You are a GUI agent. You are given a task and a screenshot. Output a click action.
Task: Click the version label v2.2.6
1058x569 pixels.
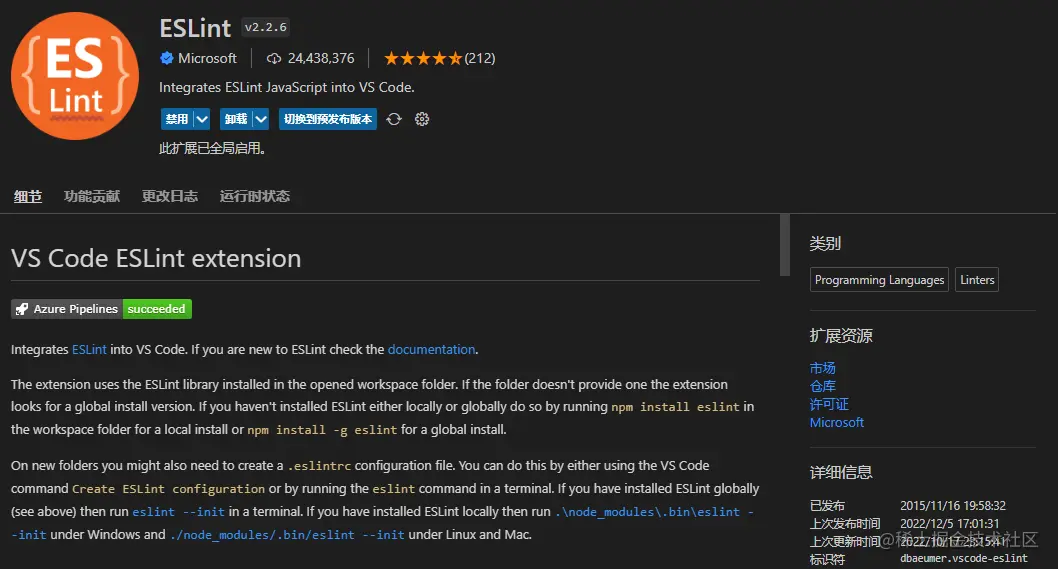pyautogui.click(x=266, y=28)
